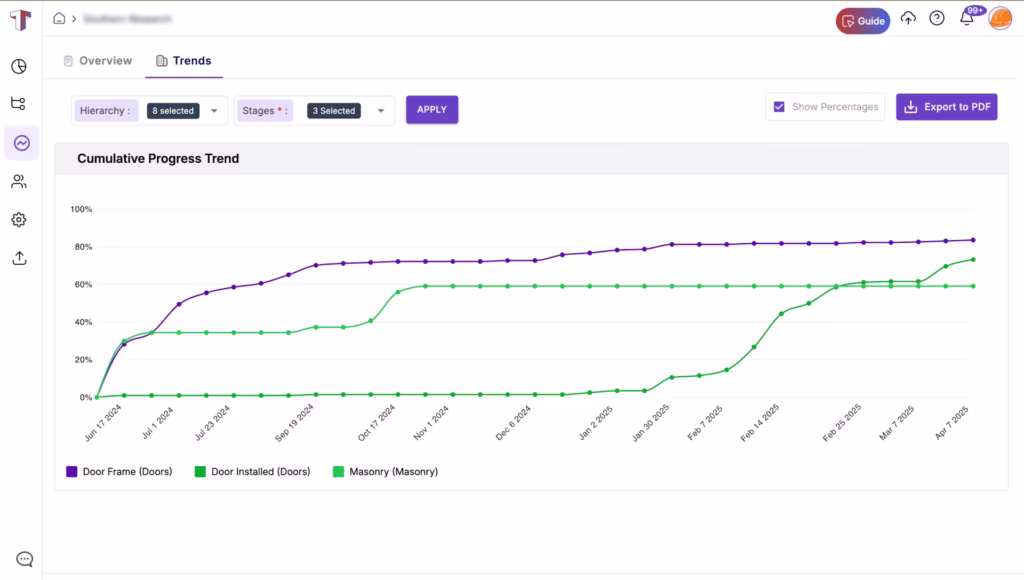Click Export to PDF button
1024x580 pixels.
pos(946,106)
